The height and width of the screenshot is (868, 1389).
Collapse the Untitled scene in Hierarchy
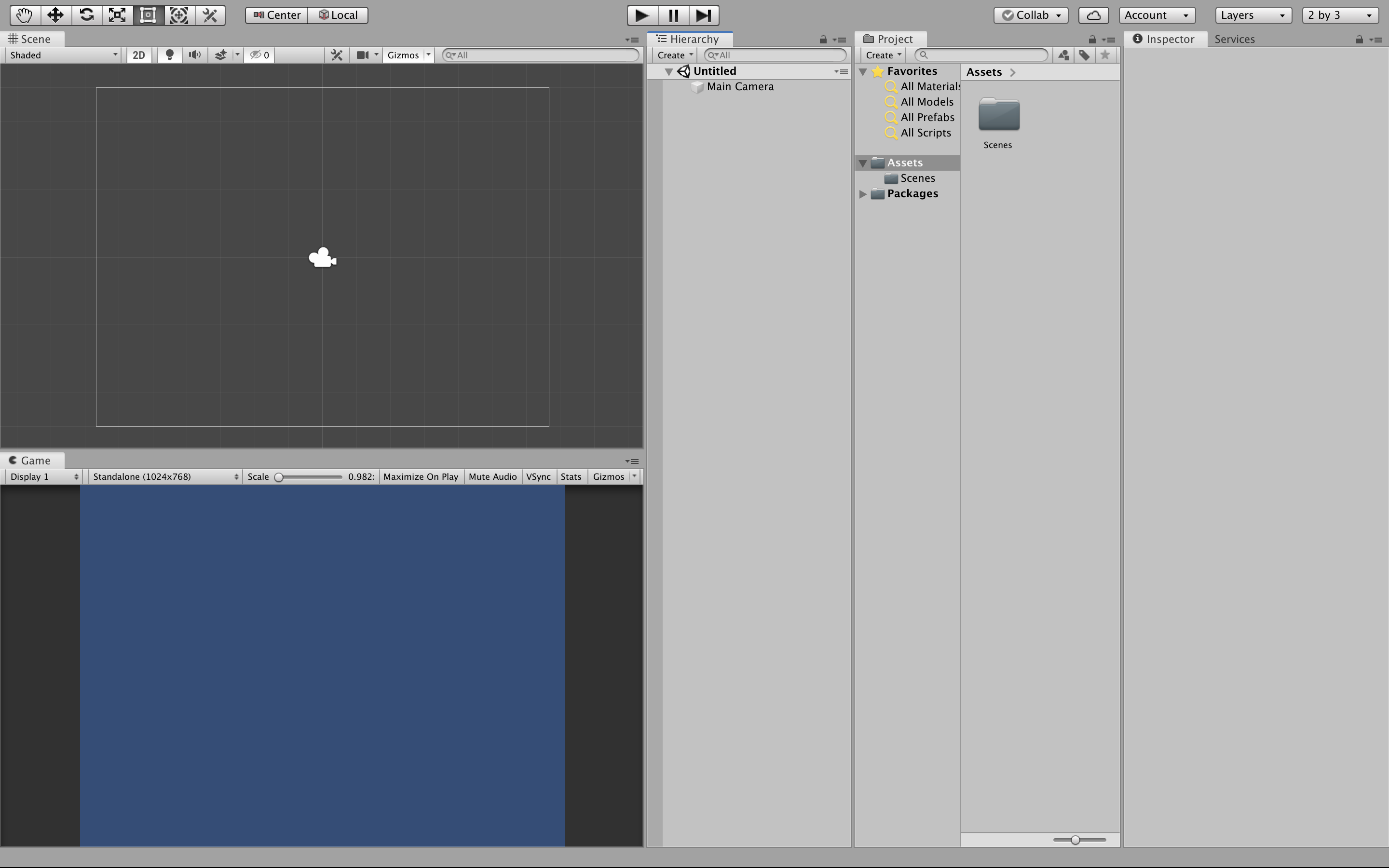(668, 72)
